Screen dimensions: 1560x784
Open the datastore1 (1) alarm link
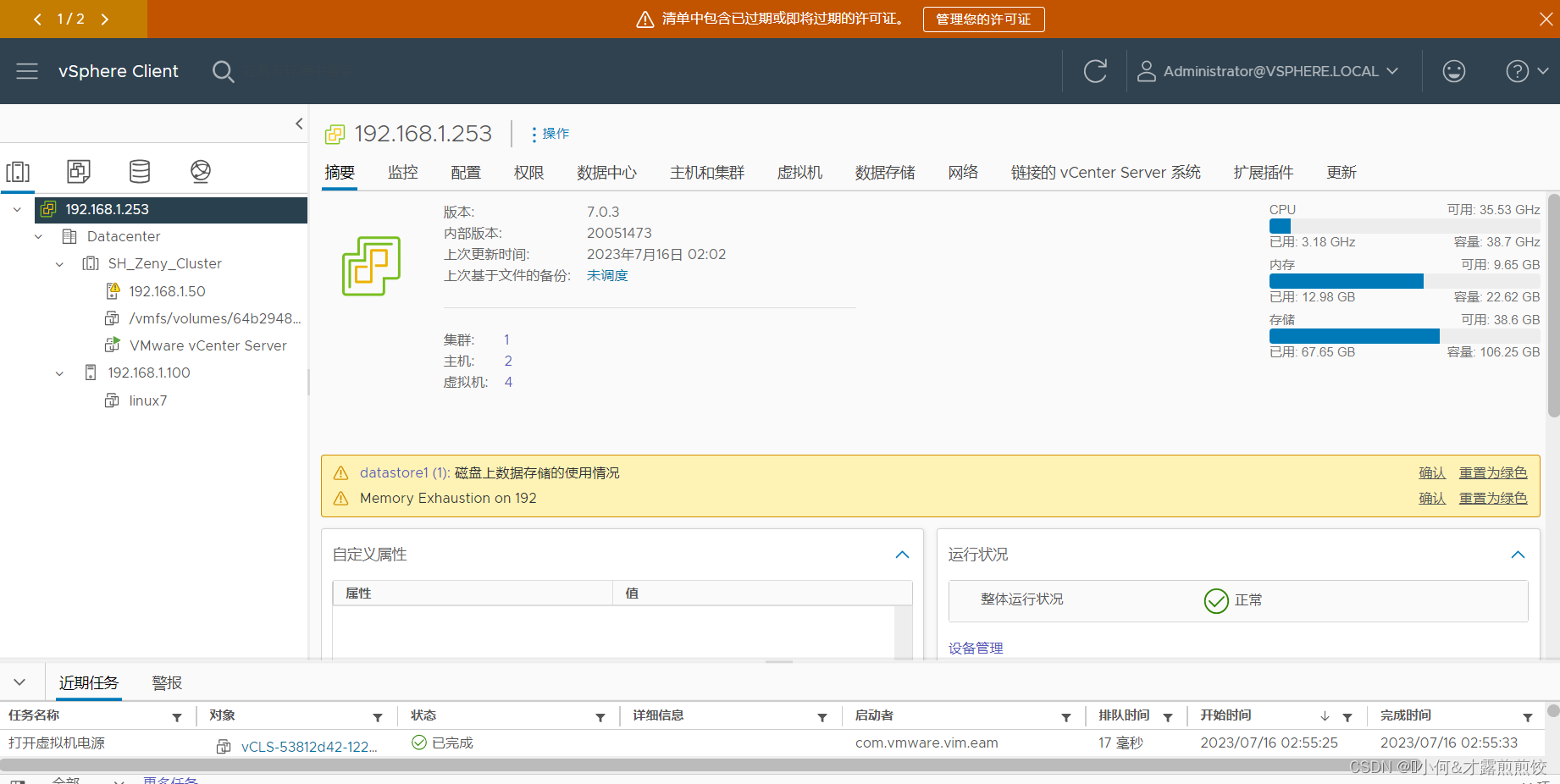coord(404,472)
